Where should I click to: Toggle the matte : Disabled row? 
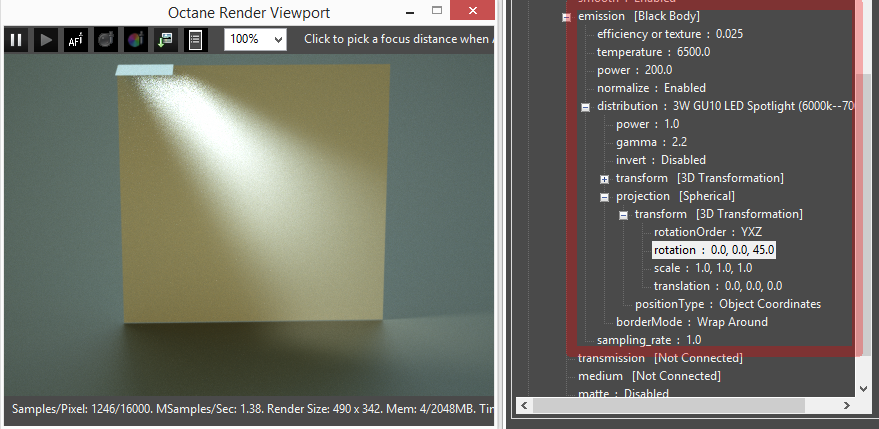coord(623,394)
